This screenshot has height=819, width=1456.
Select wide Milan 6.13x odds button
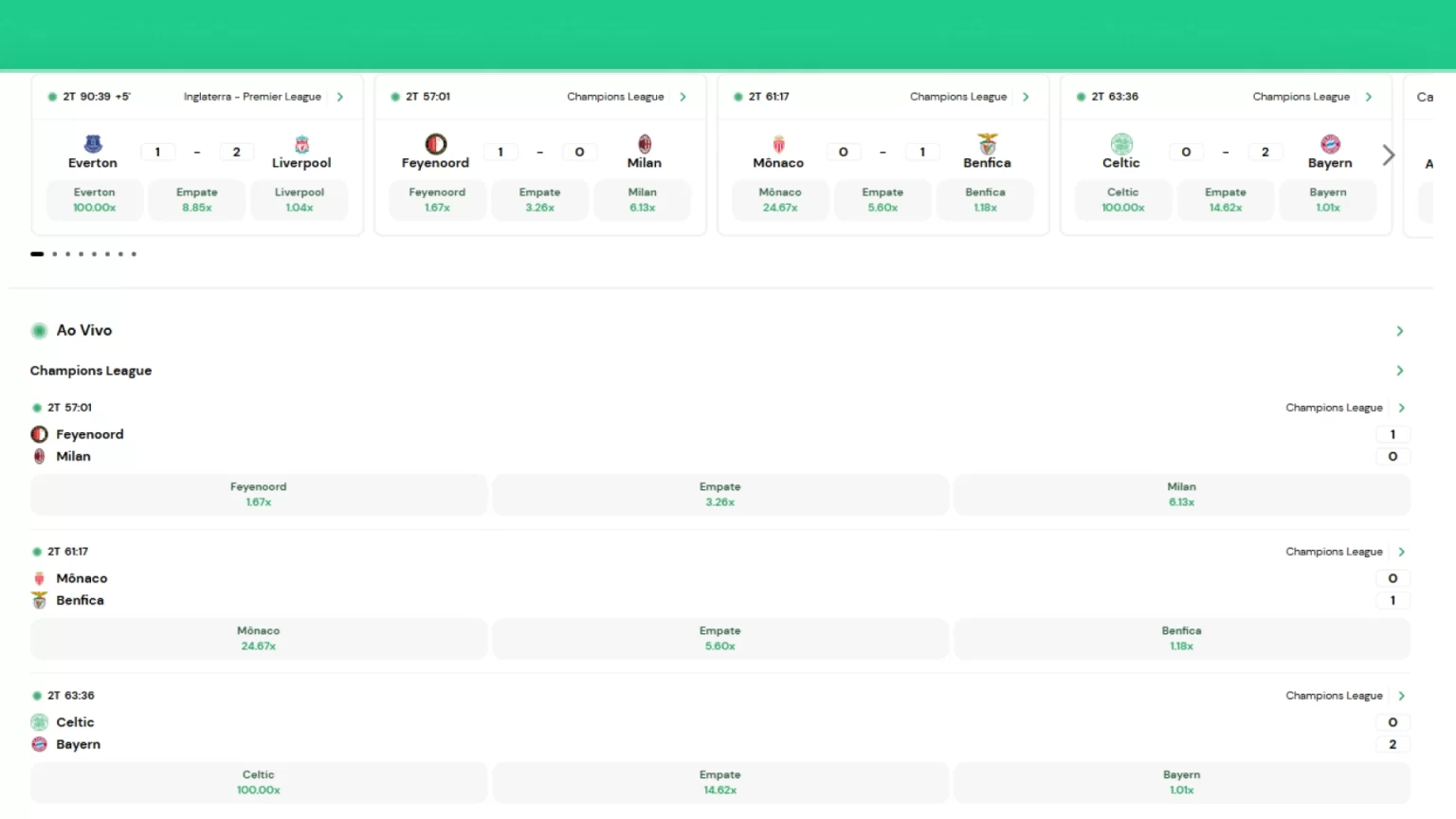tap(1182, 495)
